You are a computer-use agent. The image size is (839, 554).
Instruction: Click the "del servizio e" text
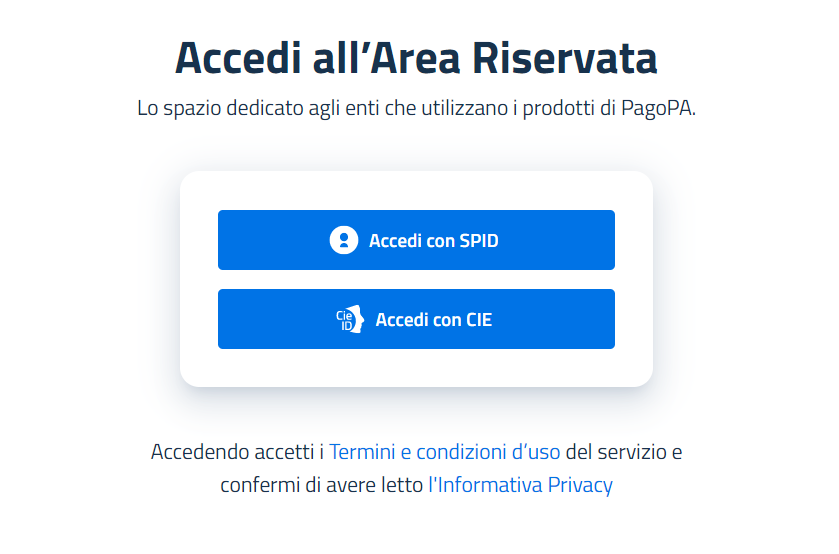(x=623, y=452)
